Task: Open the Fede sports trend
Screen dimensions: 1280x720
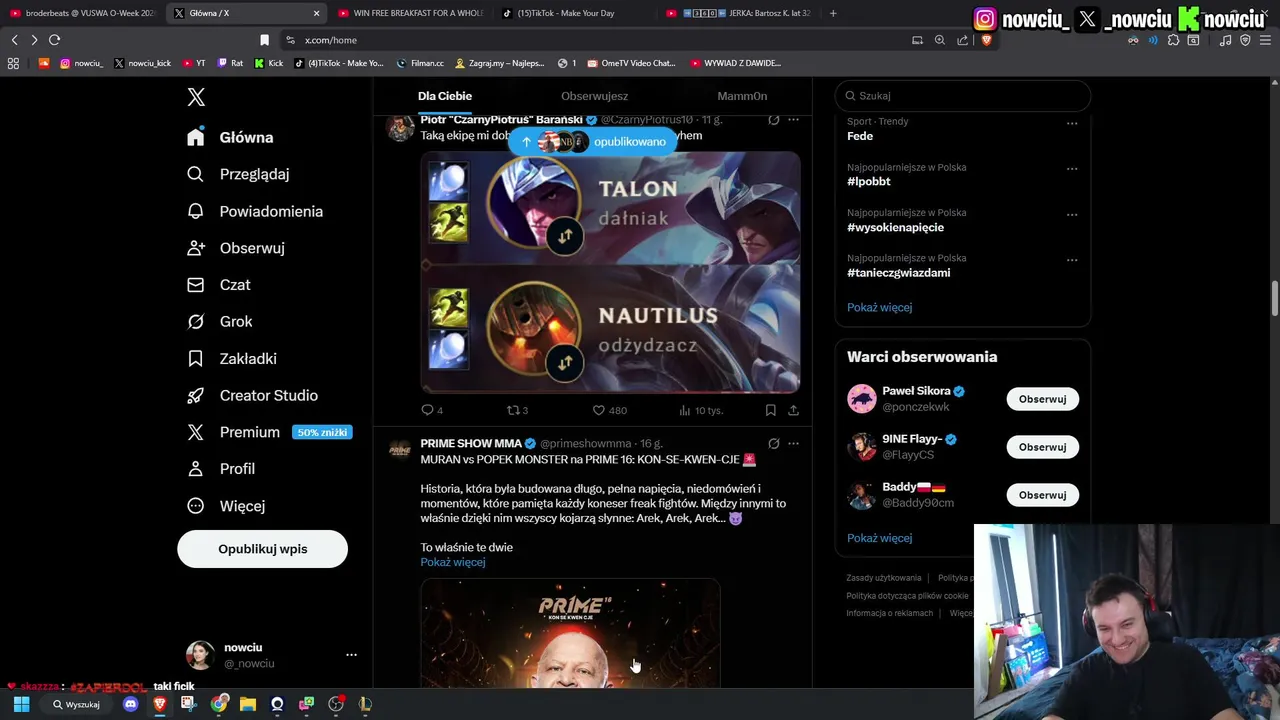Action: [x=860, y=136]
